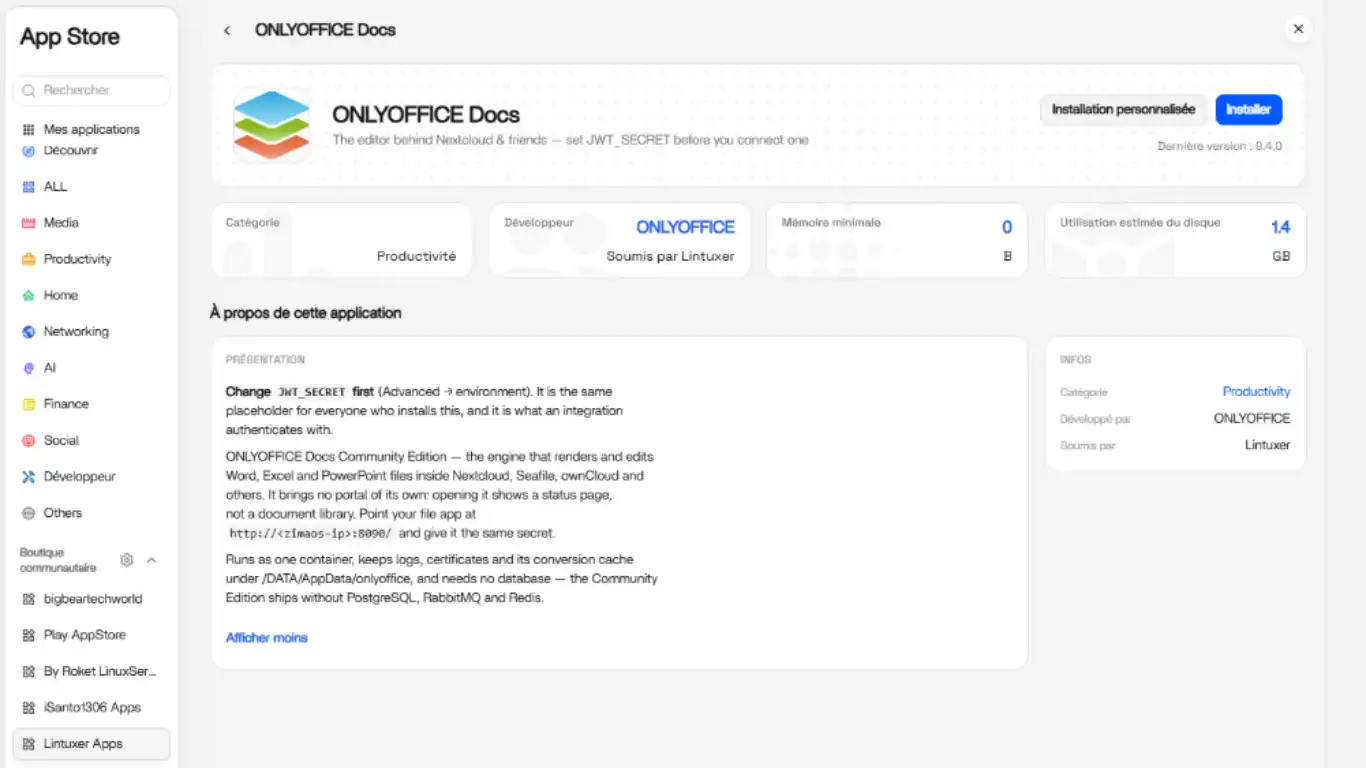The image size is (1366, 768).
Task: Open the Lintuxer Apps store
Action: (91, 744)
